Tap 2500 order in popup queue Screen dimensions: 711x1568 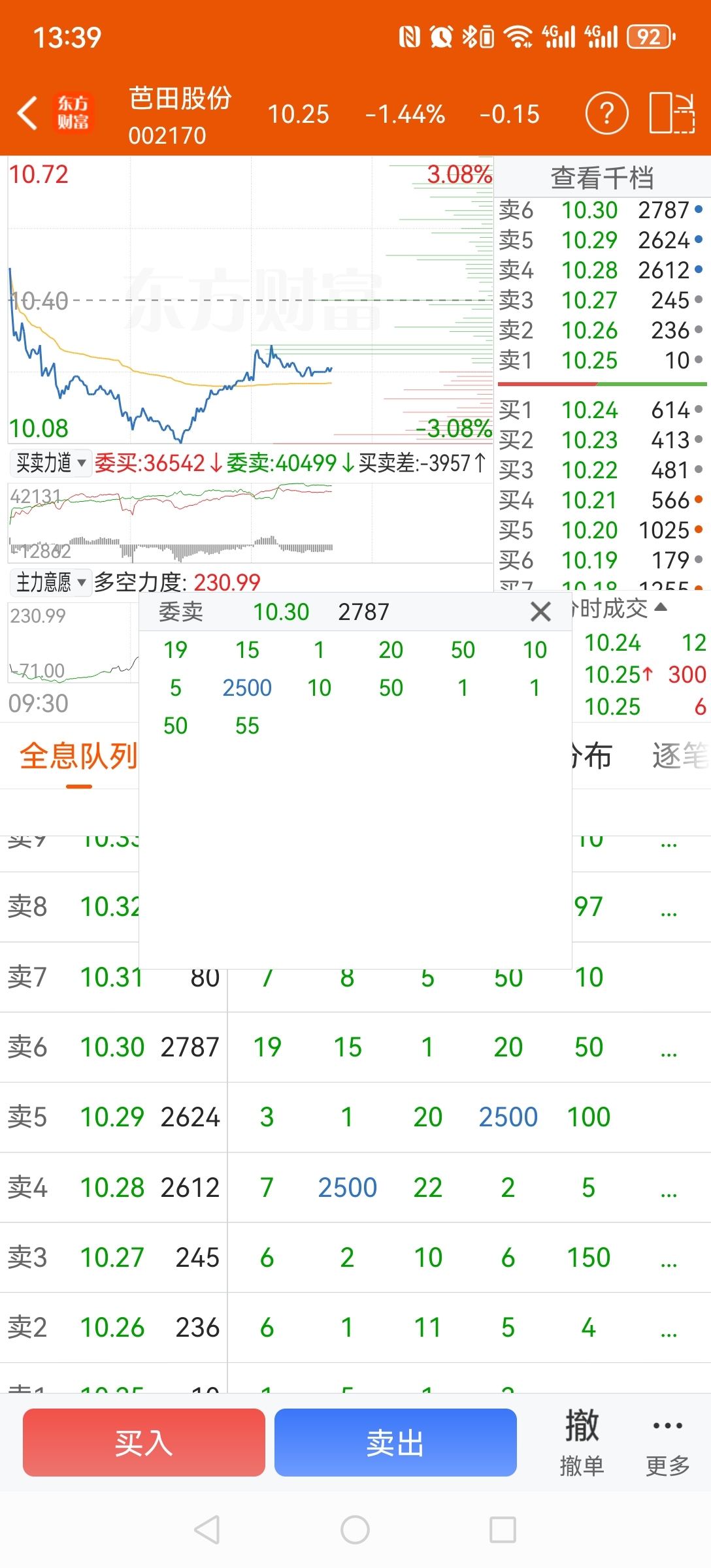(x=247, y=688)
